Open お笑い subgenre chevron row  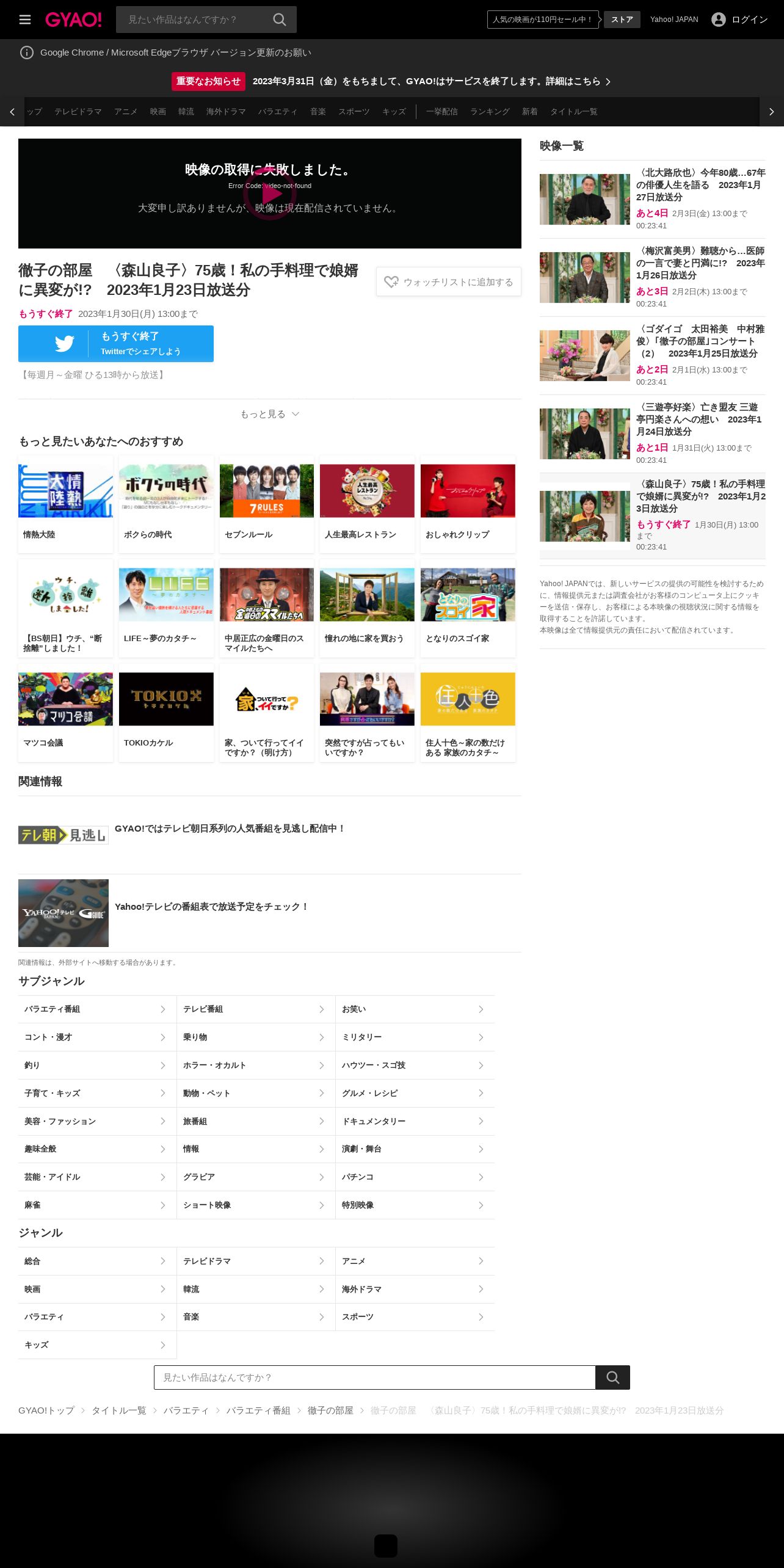(415, 1009)
